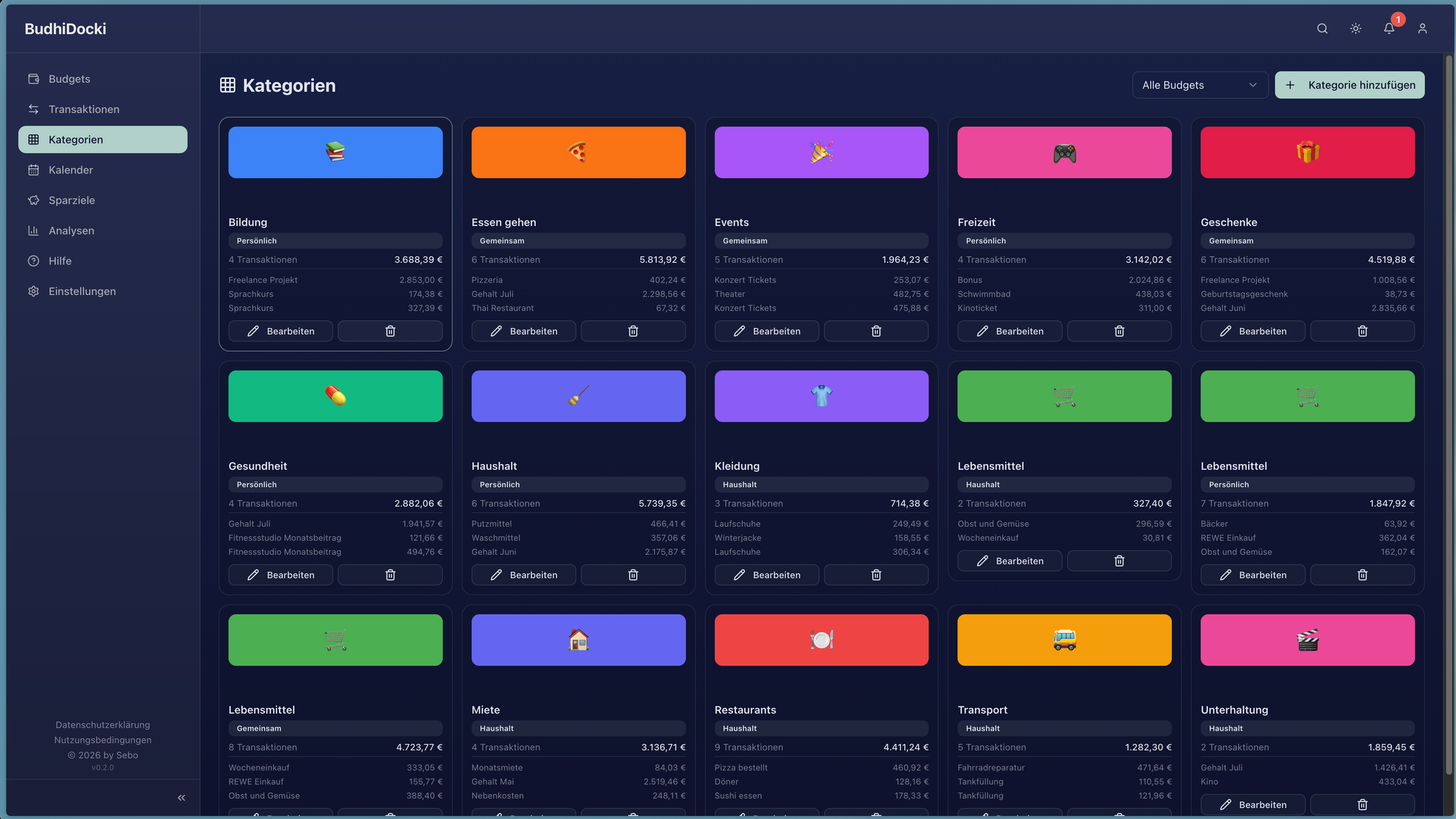Click the bus emoji on Transport card
The height and width of the screenshot is (819, 1456).
click(x=1064, y=640)
